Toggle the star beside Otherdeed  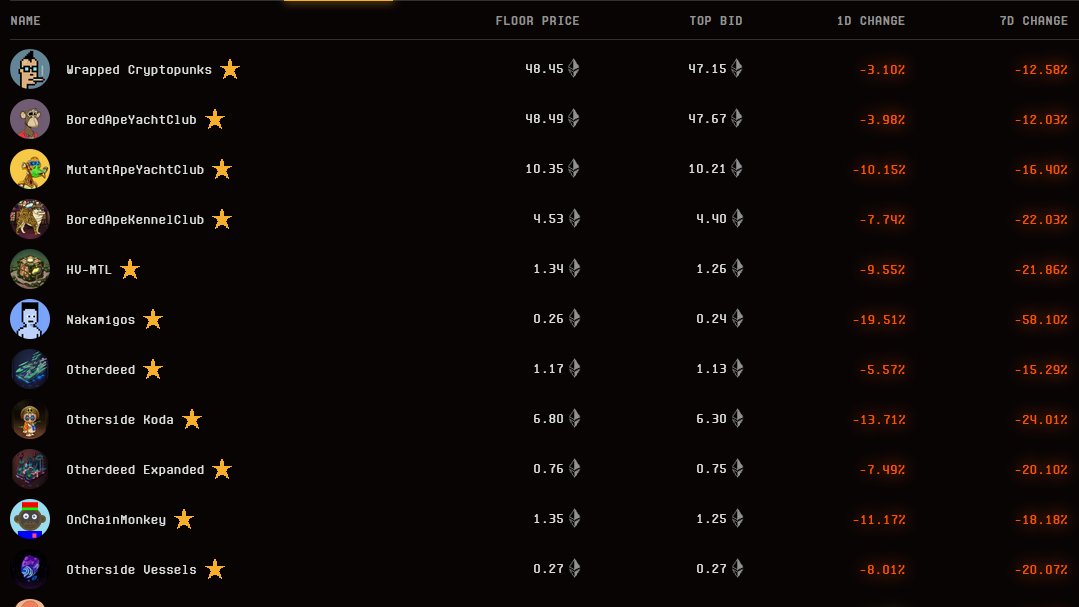(153, 369)
